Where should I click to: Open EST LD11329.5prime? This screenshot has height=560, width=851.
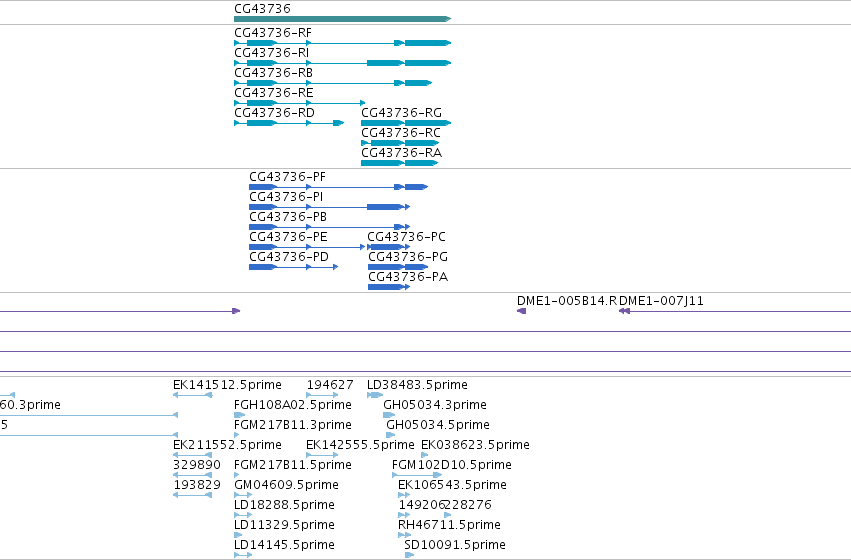pos(284,525)
